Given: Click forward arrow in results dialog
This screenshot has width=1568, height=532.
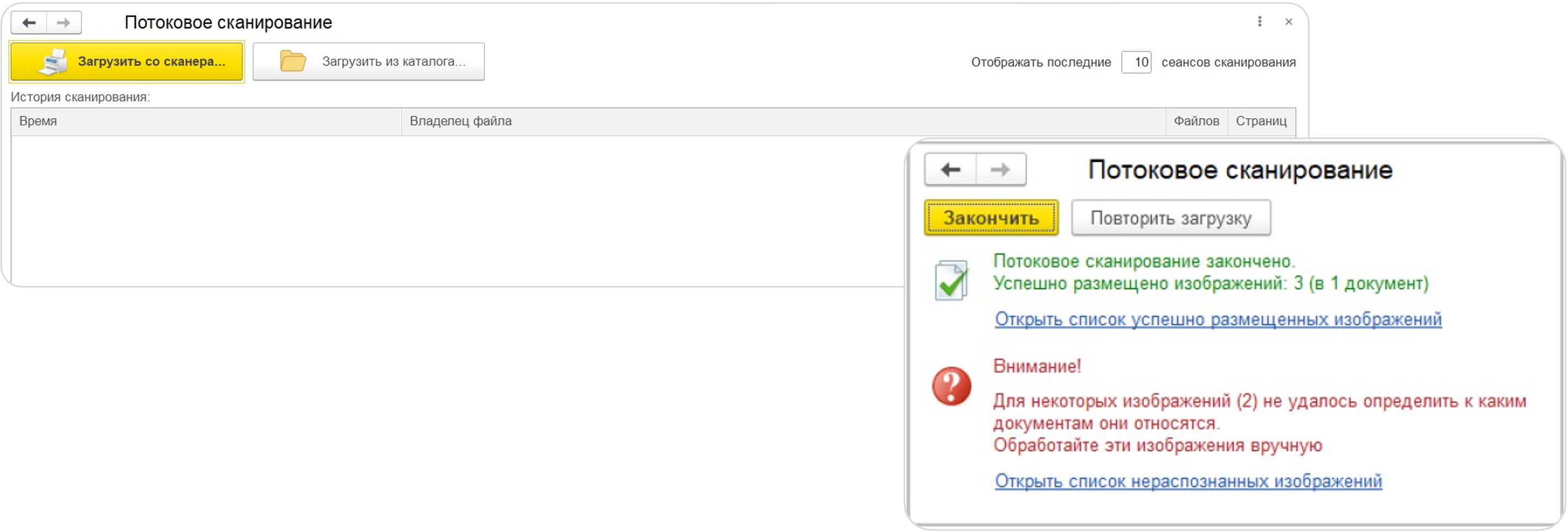Looking at the screenshot, I should (1000, 169).
